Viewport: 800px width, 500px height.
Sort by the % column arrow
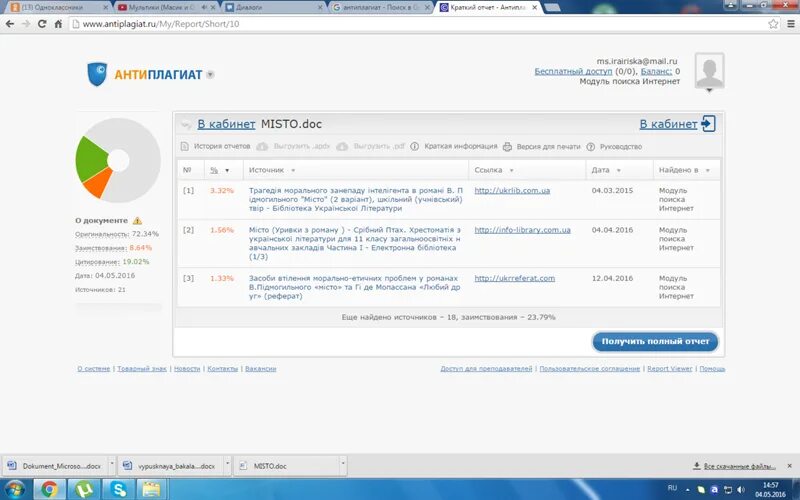227,170
